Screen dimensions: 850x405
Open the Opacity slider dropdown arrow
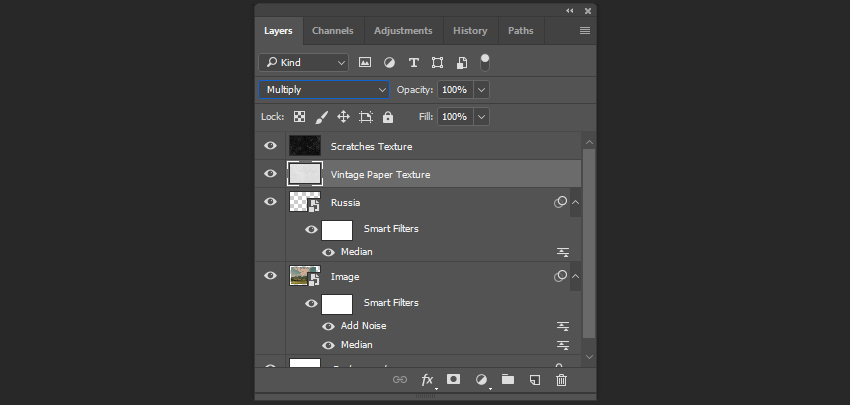482,90
